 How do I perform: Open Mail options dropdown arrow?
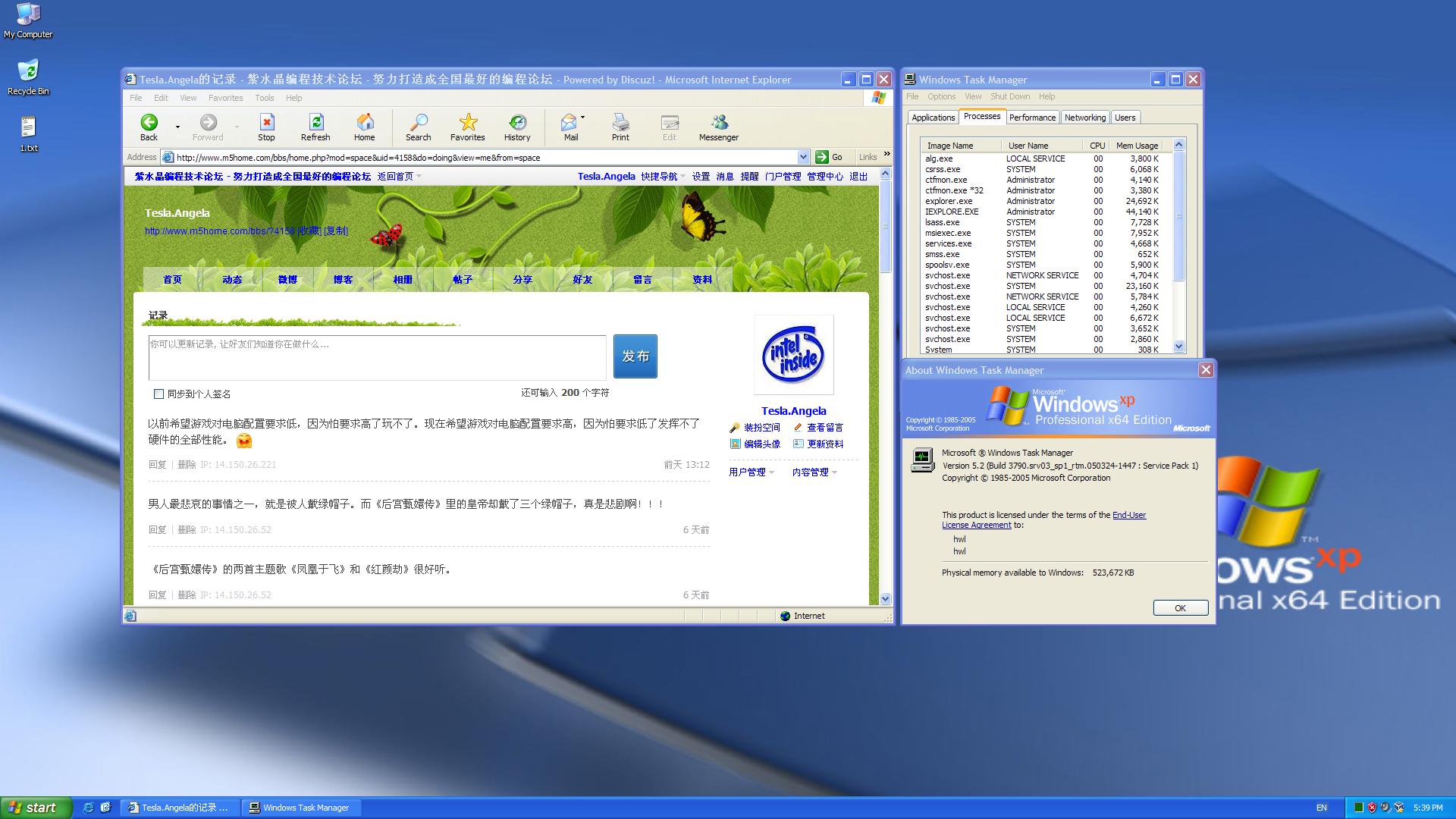click(x=582, y=118)
